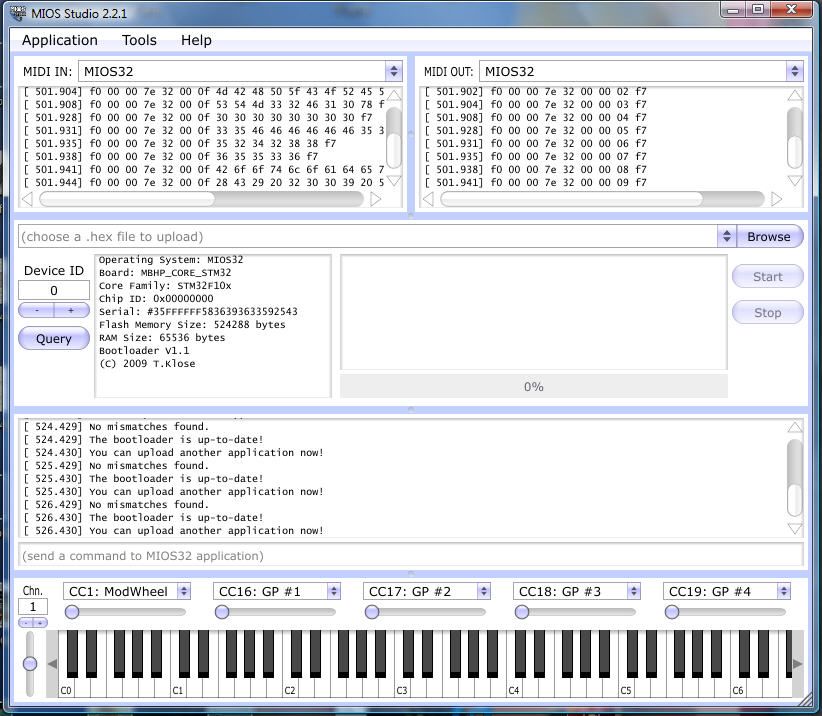This screenshot has width=822, height=716.
Task: Decrease Device ID with the minus button
Action: 36,310
